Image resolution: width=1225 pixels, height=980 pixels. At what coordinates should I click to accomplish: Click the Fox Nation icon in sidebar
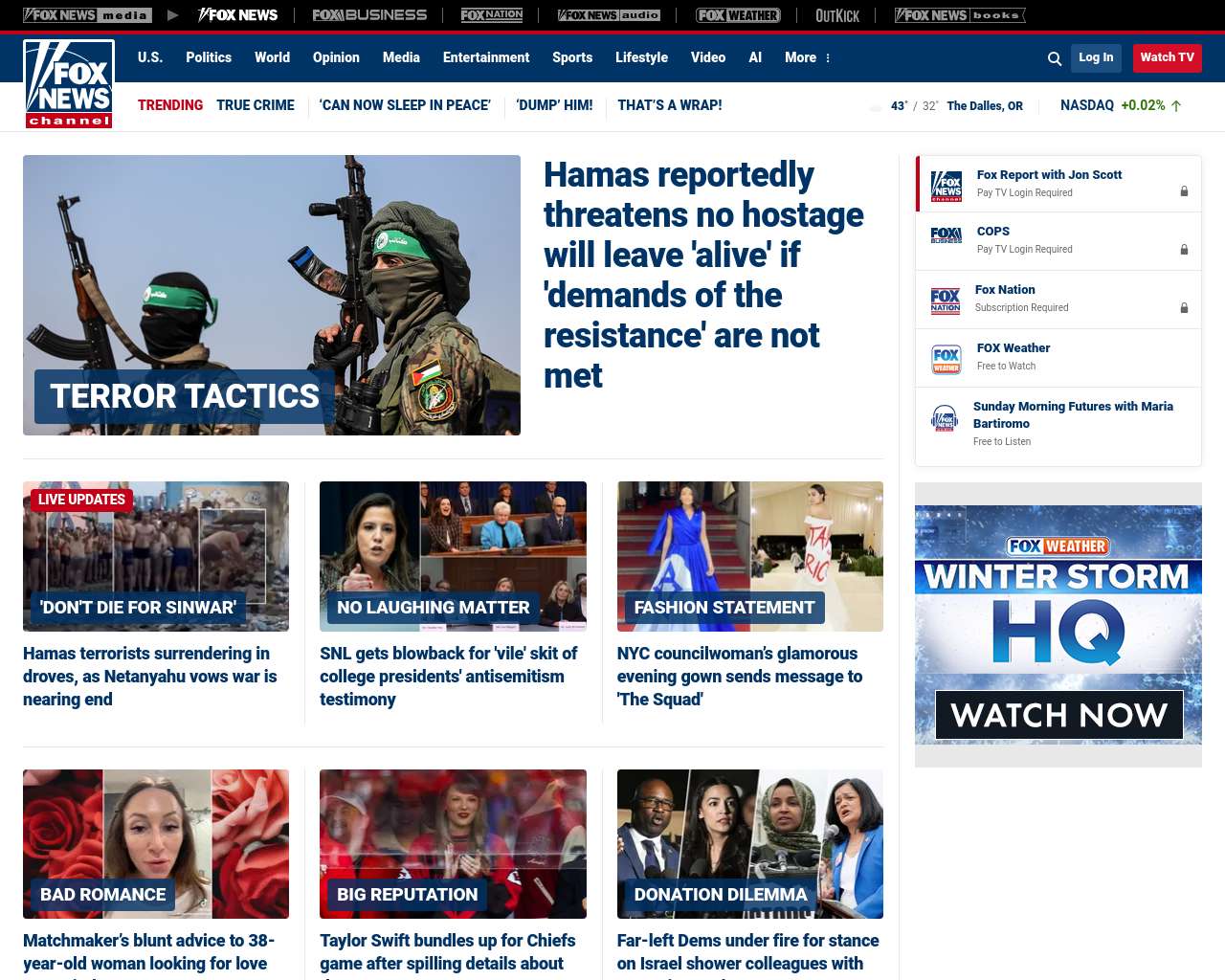[946, 301]
